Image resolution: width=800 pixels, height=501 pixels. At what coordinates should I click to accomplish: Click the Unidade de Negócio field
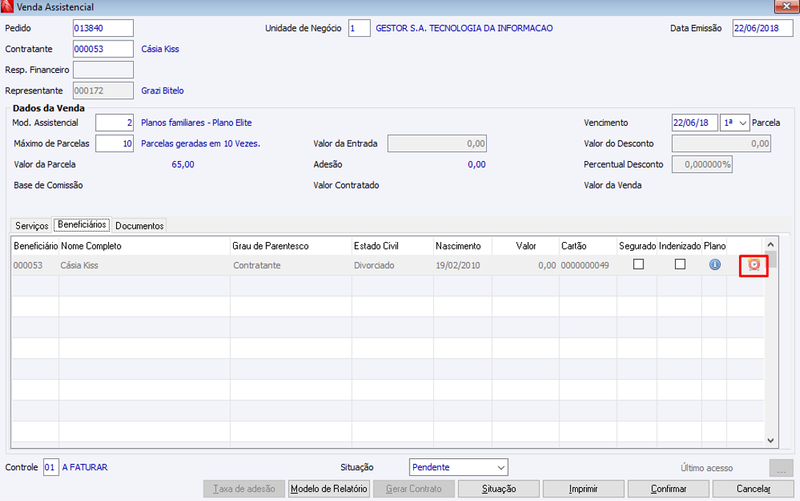point(359,28)
